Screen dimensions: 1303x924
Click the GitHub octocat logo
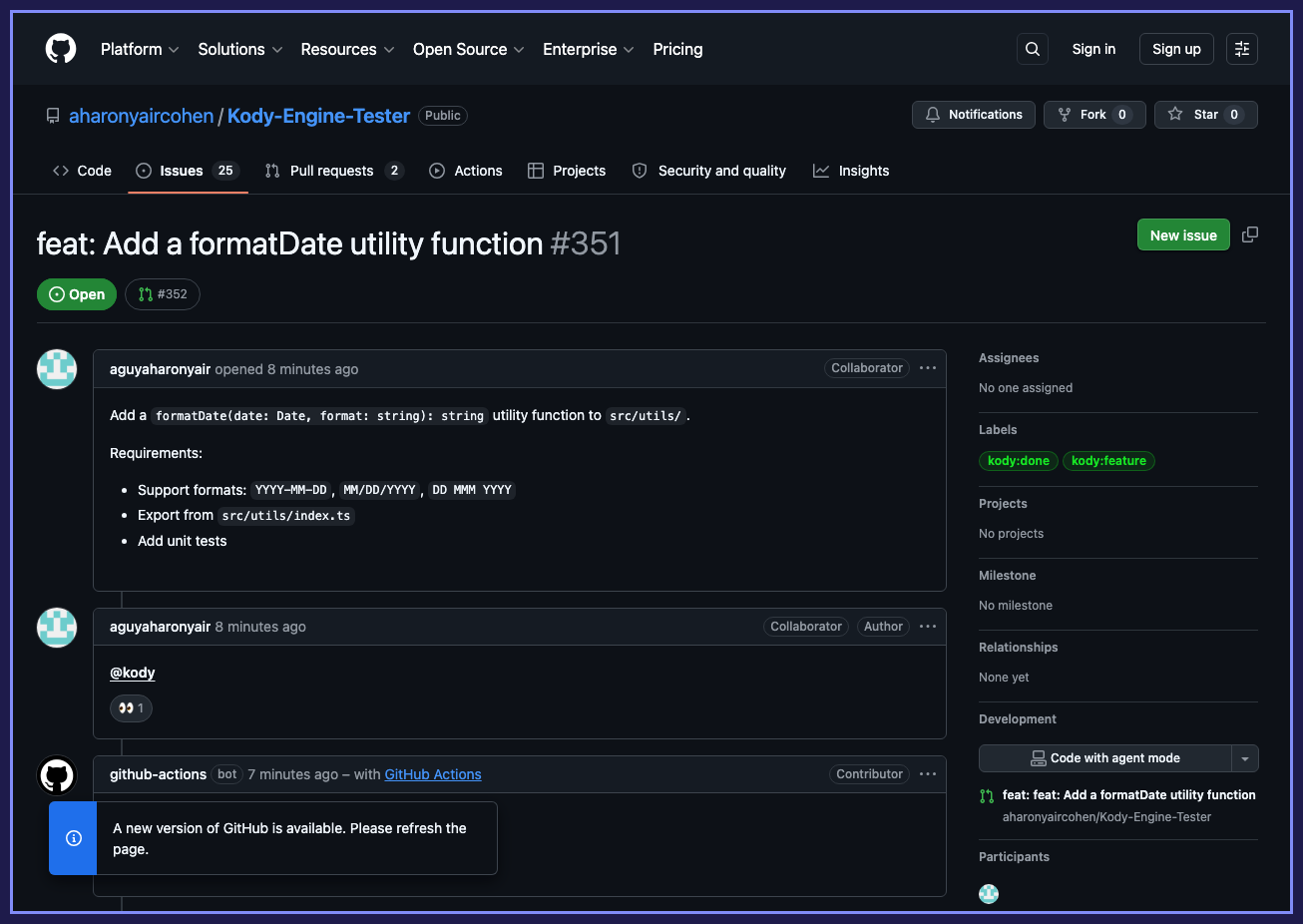(x=60, y=48)
